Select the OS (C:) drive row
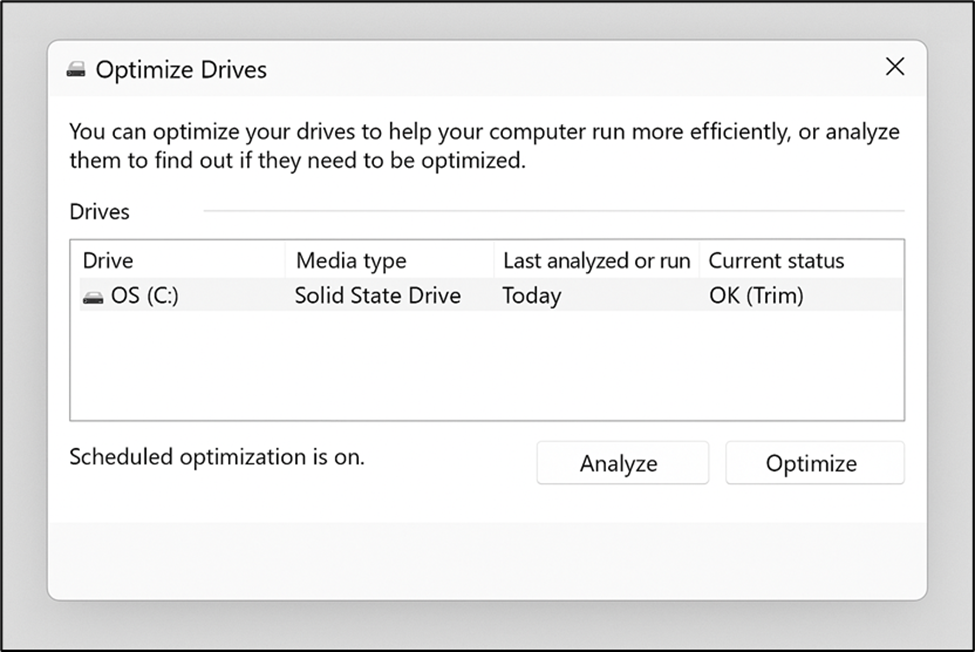The height and width of the screenshot is (652, 975). [491, 295]
